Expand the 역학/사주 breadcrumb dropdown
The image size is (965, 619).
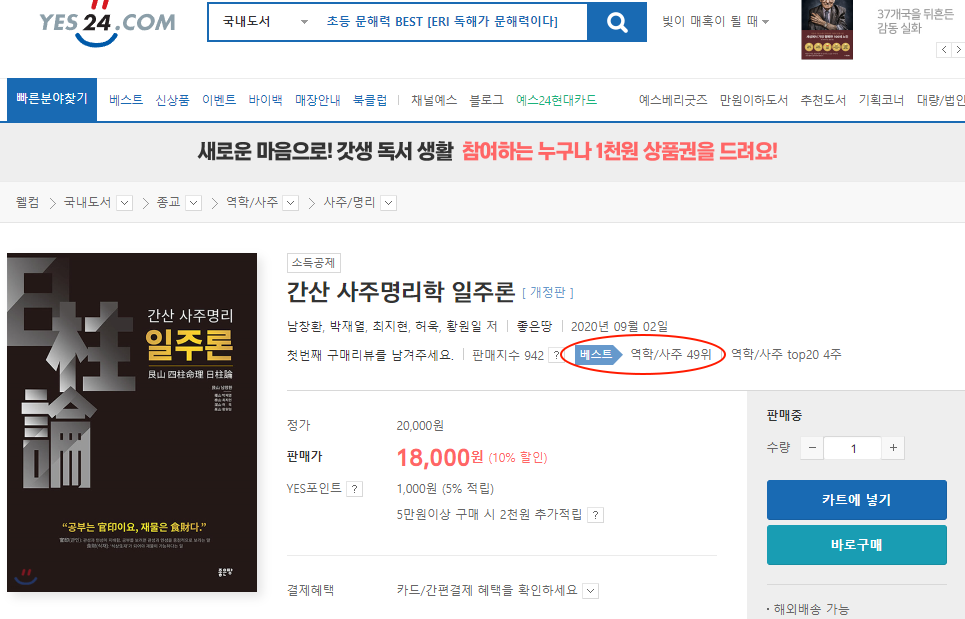[x=291, y=203]
